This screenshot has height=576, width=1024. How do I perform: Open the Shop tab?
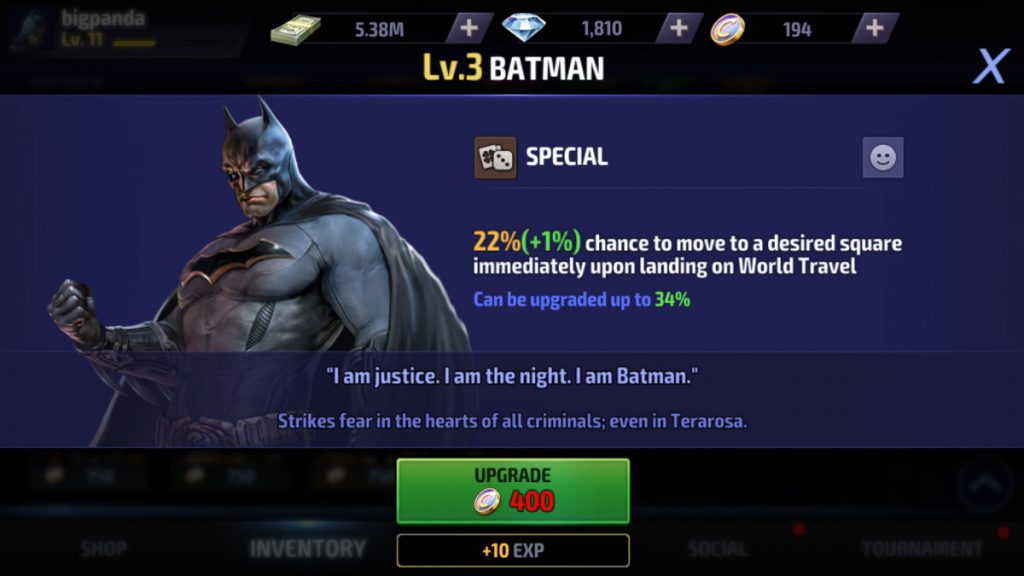(104, 549)
